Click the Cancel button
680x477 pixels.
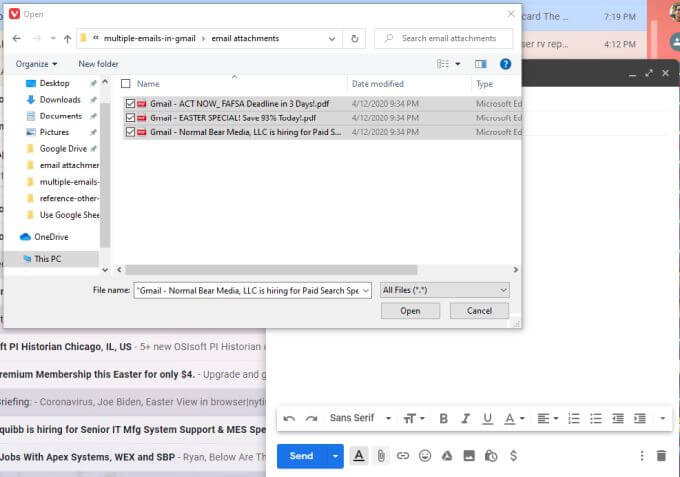(x=479, y=311)
